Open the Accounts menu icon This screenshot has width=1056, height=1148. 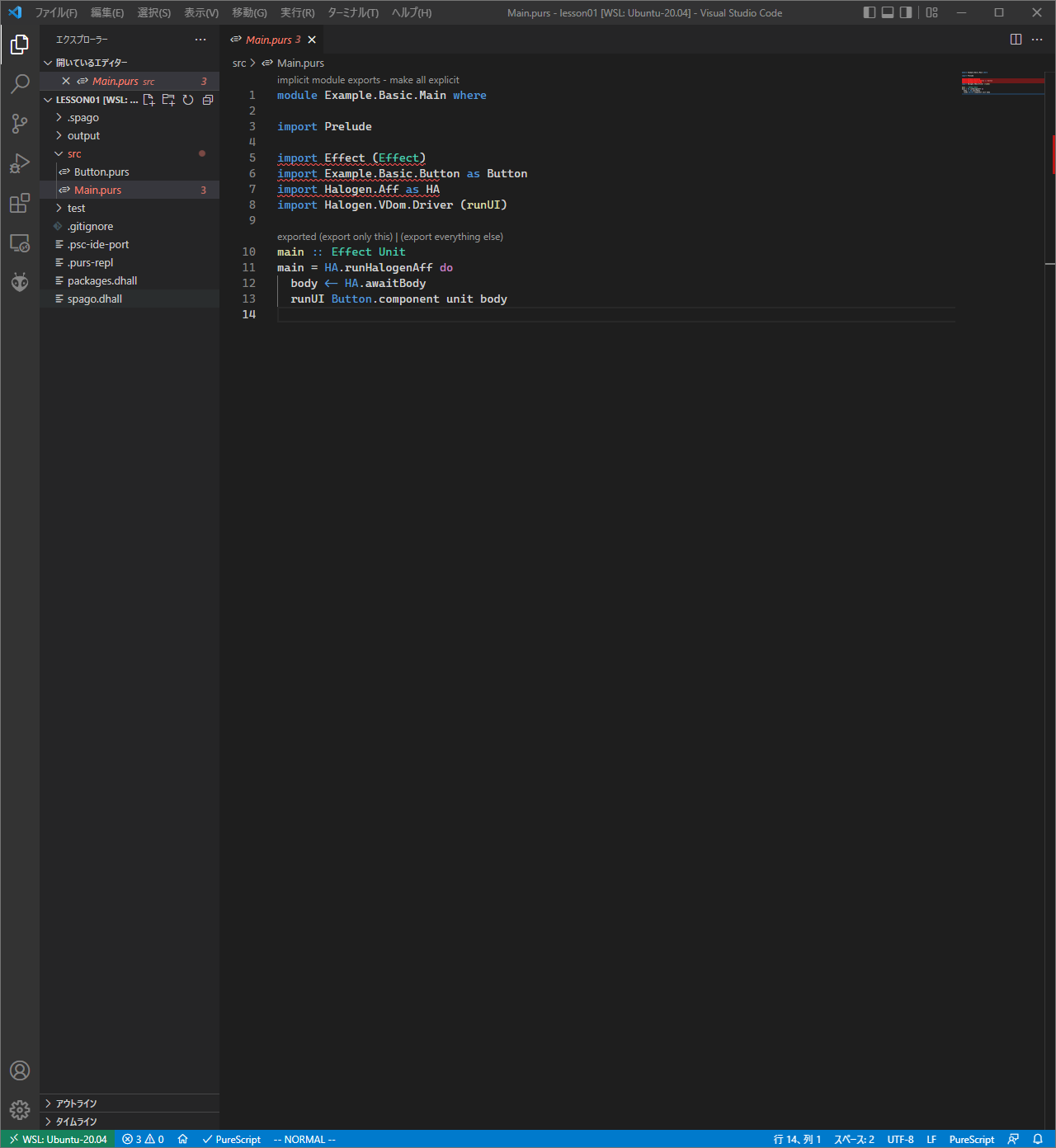[x=20, y=1070]
